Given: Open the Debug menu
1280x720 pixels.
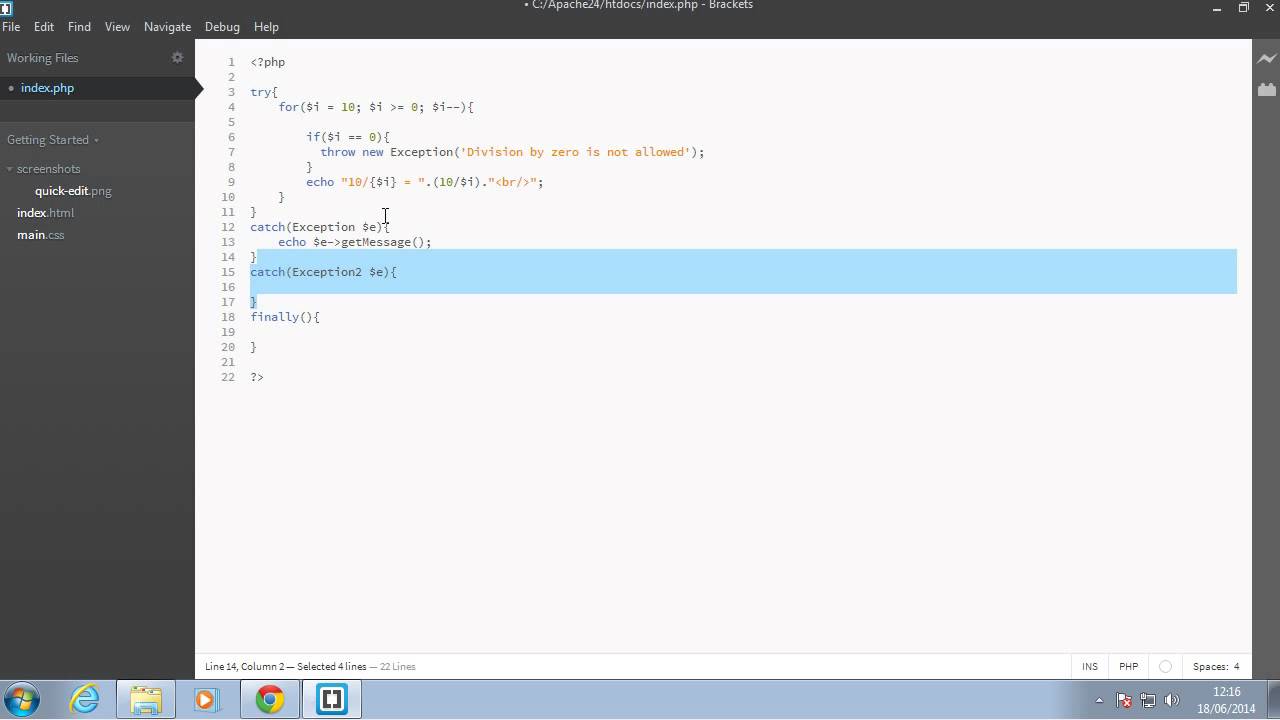Looking at the screenshot, I should pos(222,27).
